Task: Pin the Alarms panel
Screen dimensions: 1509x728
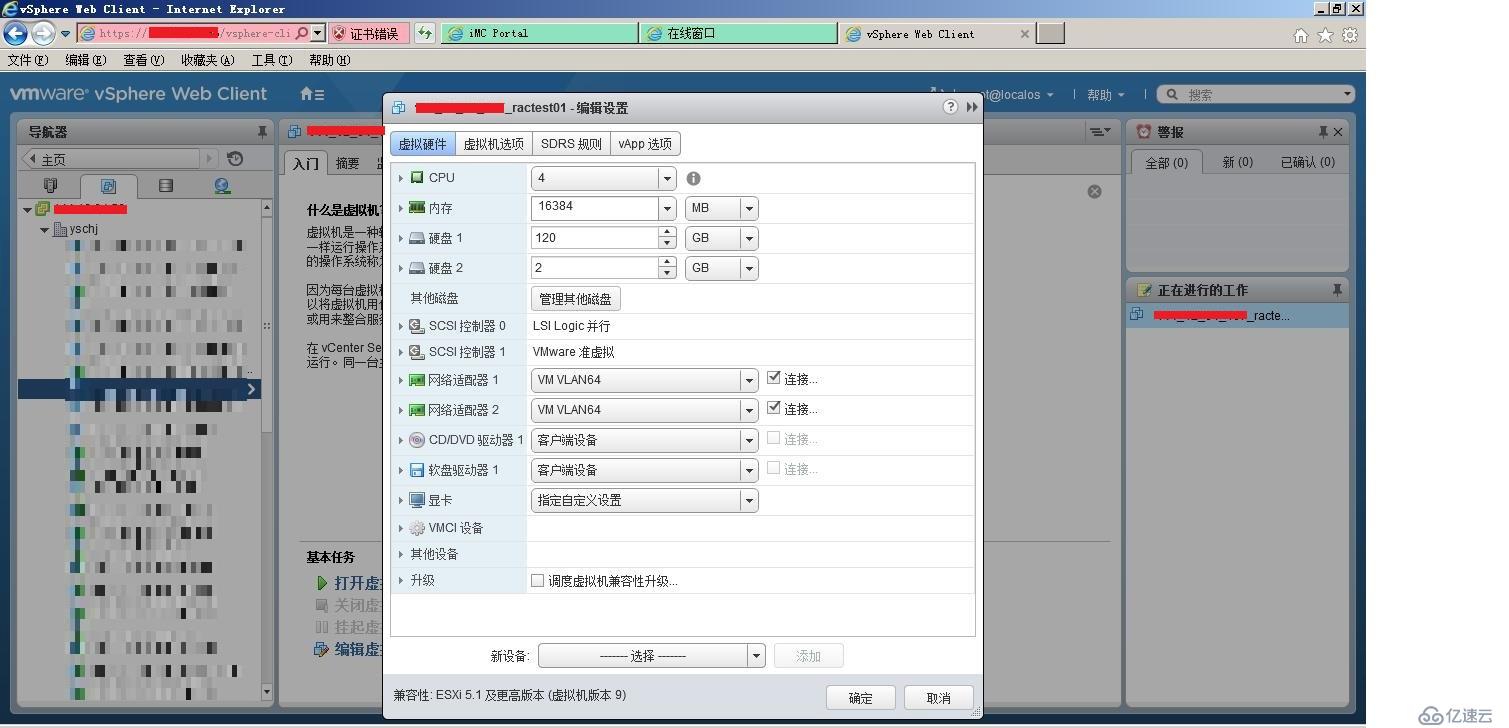Action: [x=1323, y=132]
